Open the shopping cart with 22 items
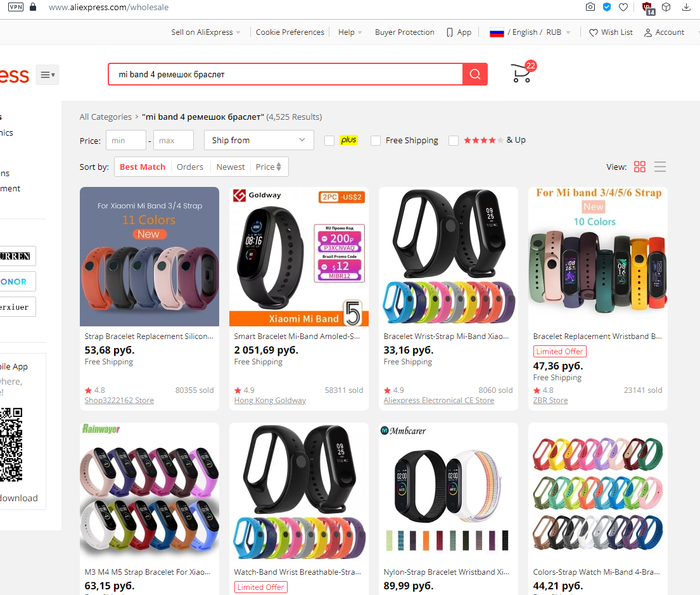 click(523, 72)
